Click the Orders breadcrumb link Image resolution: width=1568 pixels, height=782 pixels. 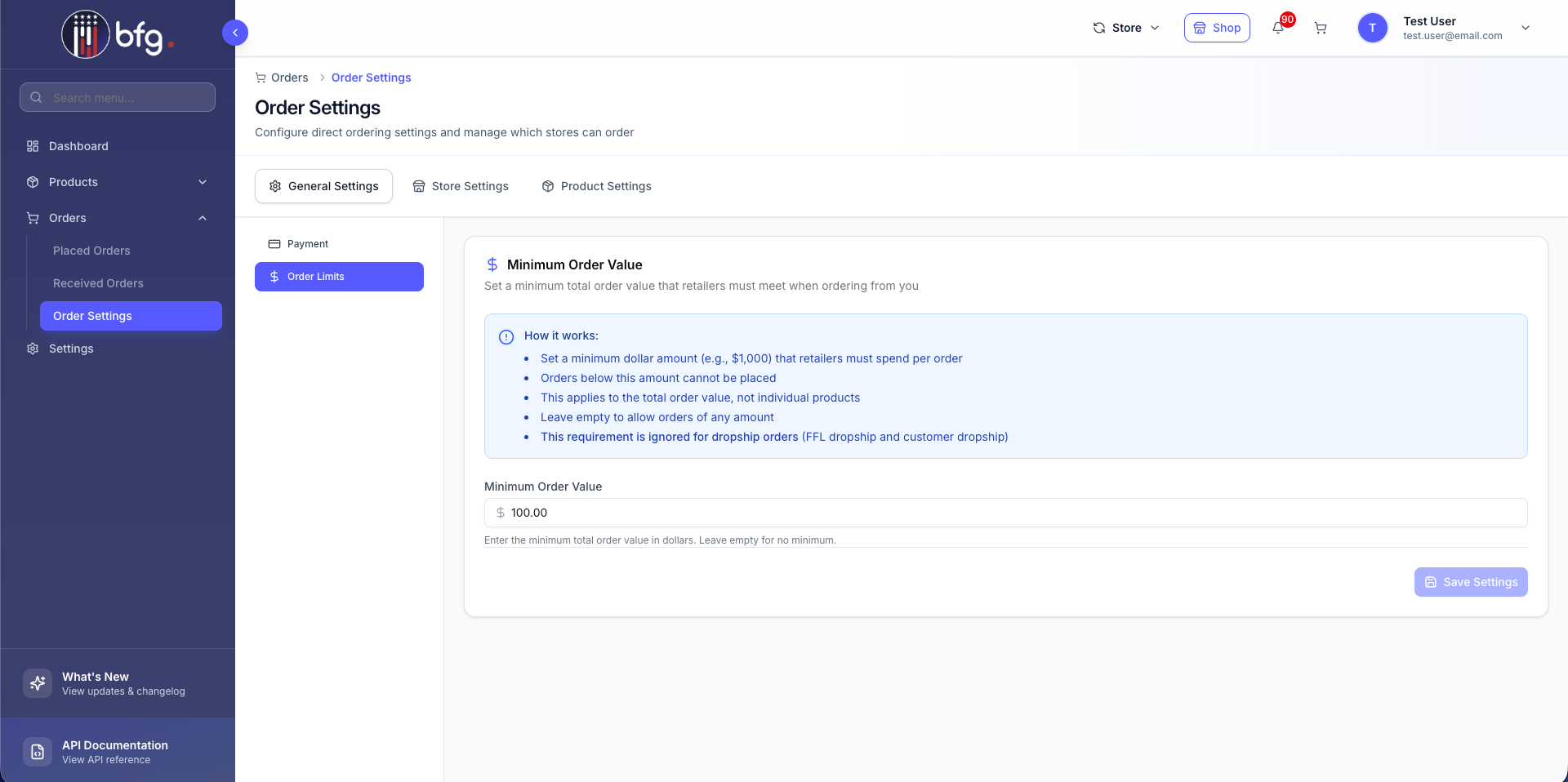click(289, 78)
